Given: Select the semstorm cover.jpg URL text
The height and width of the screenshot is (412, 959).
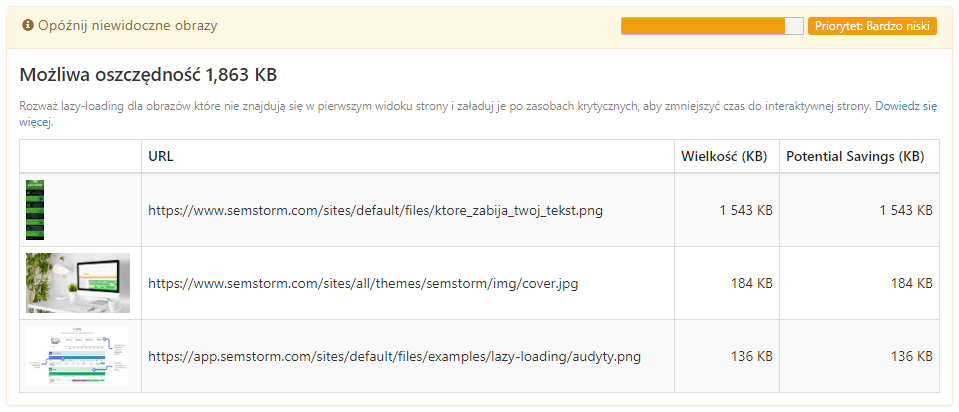Looking at the screenshot, I should [363, 284].
